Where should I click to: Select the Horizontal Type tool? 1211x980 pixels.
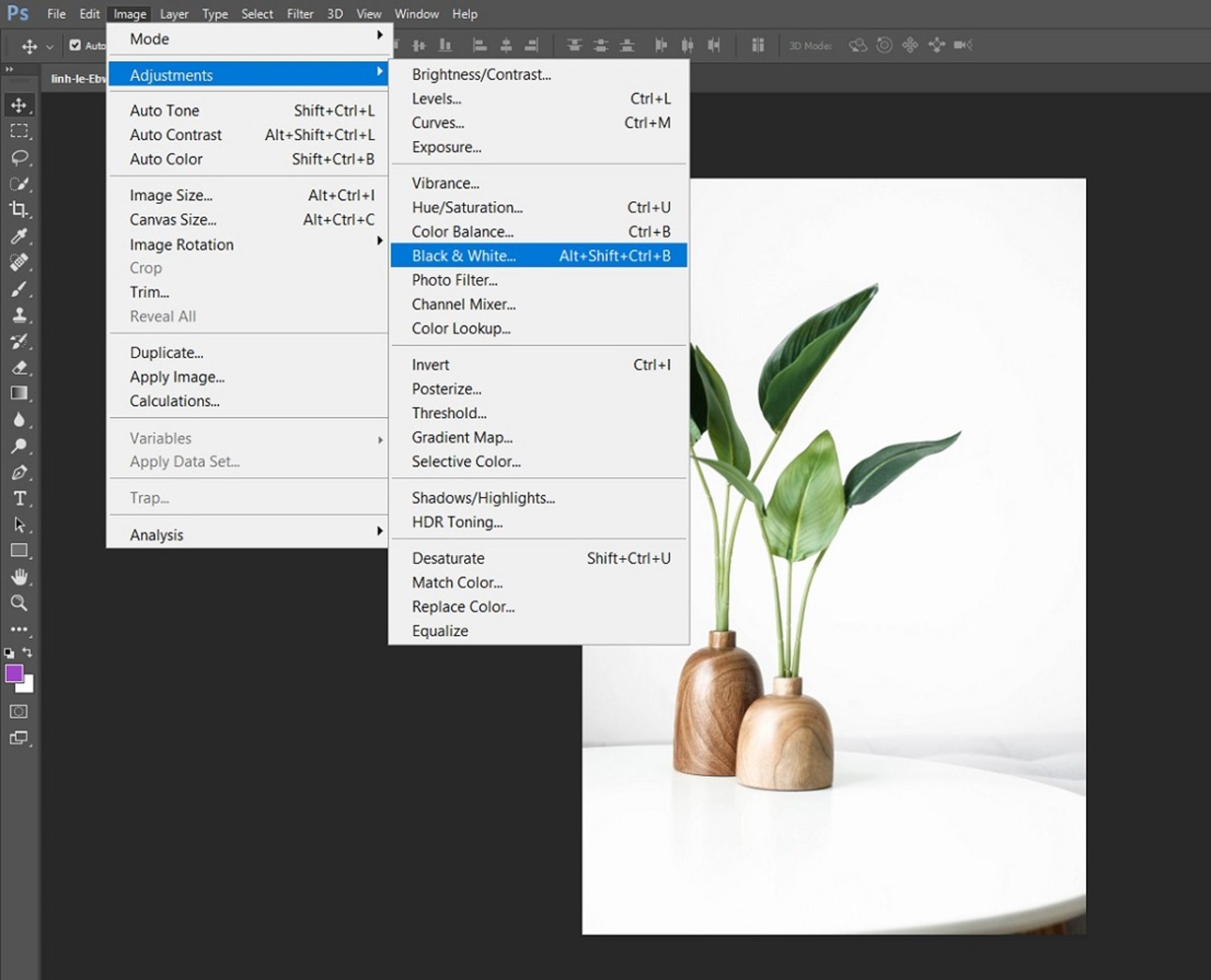pos(19,499)
